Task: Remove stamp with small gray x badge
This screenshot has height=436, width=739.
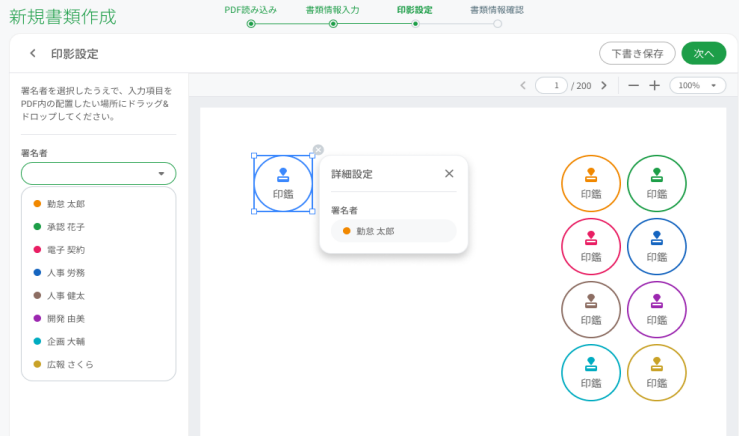Action: [x=318, y=150]
